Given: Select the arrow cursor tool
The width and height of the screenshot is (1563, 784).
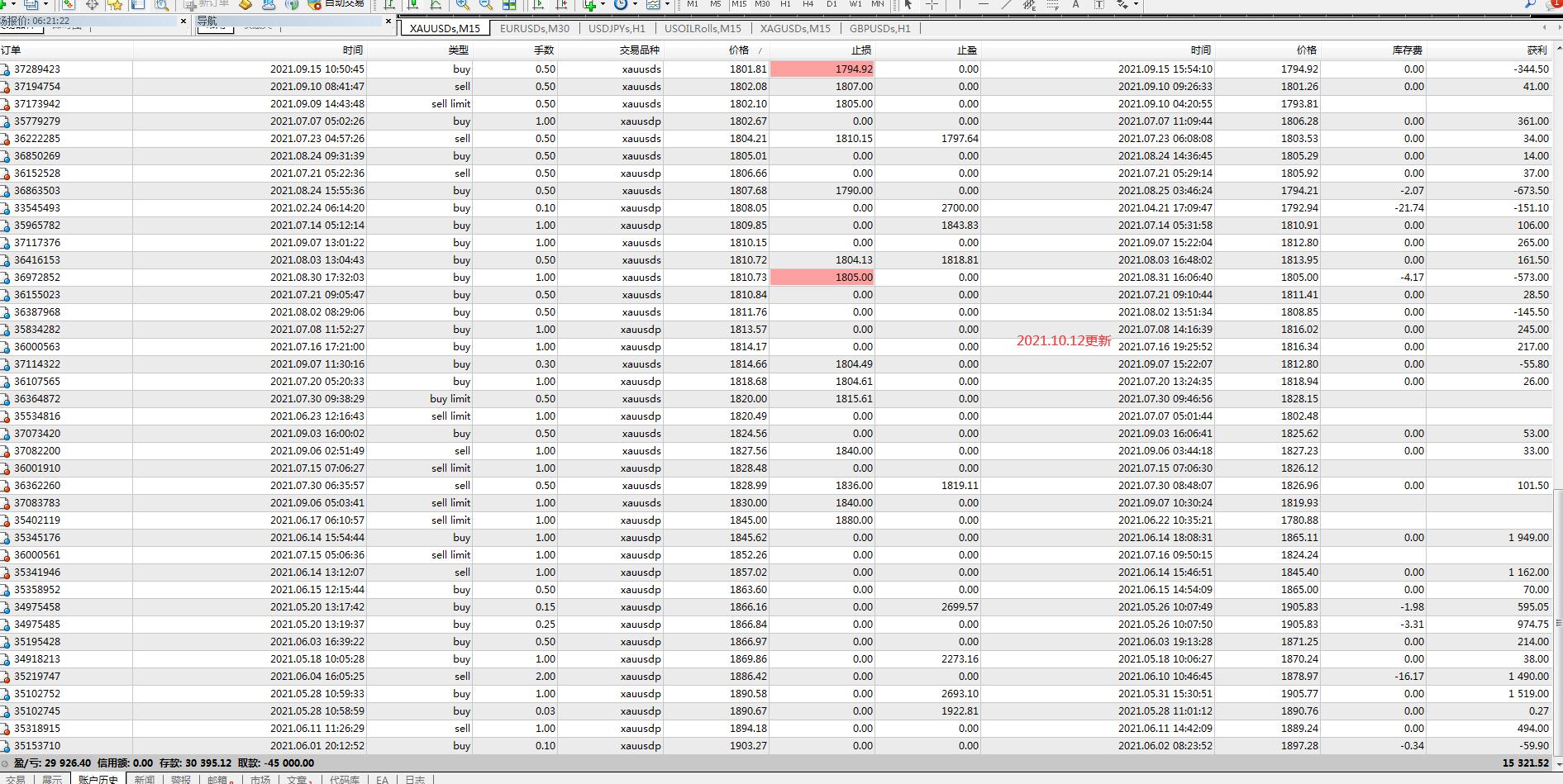Looking at the screenshot, I should 908,4.
